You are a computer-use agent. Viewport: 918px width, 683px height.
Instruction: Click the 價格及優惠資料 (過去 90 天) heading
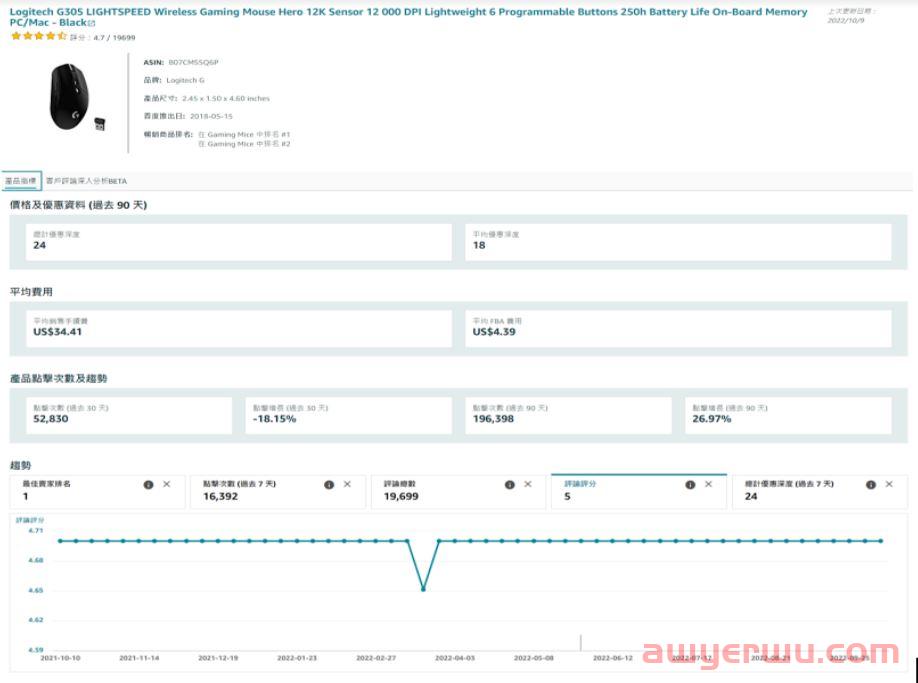click(x=78, y=205)
